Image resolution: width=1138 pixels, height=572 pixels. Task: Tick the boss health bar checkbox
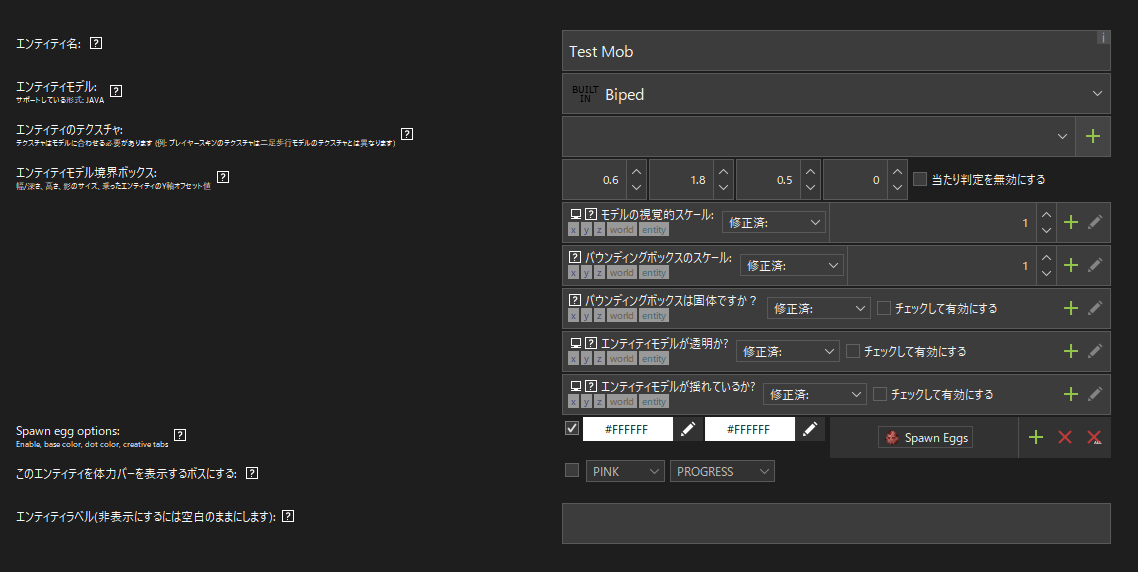point(572,470)
